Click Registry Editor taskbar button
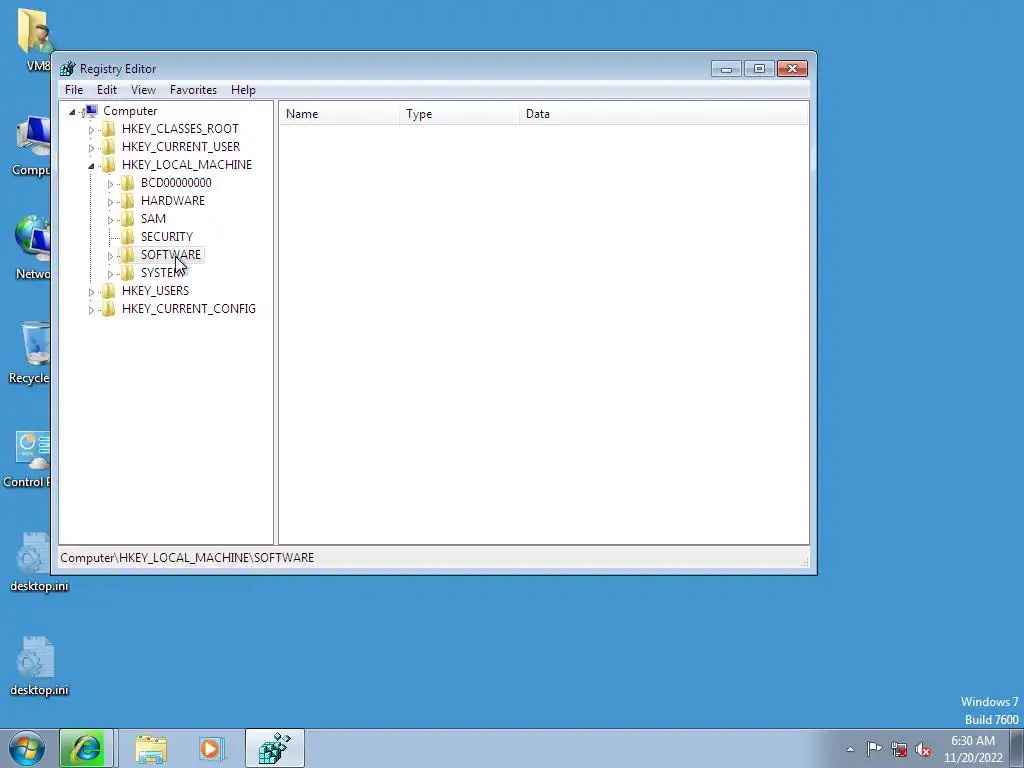The width and height of the screenshot is (1024, 768). coord(274,748)
